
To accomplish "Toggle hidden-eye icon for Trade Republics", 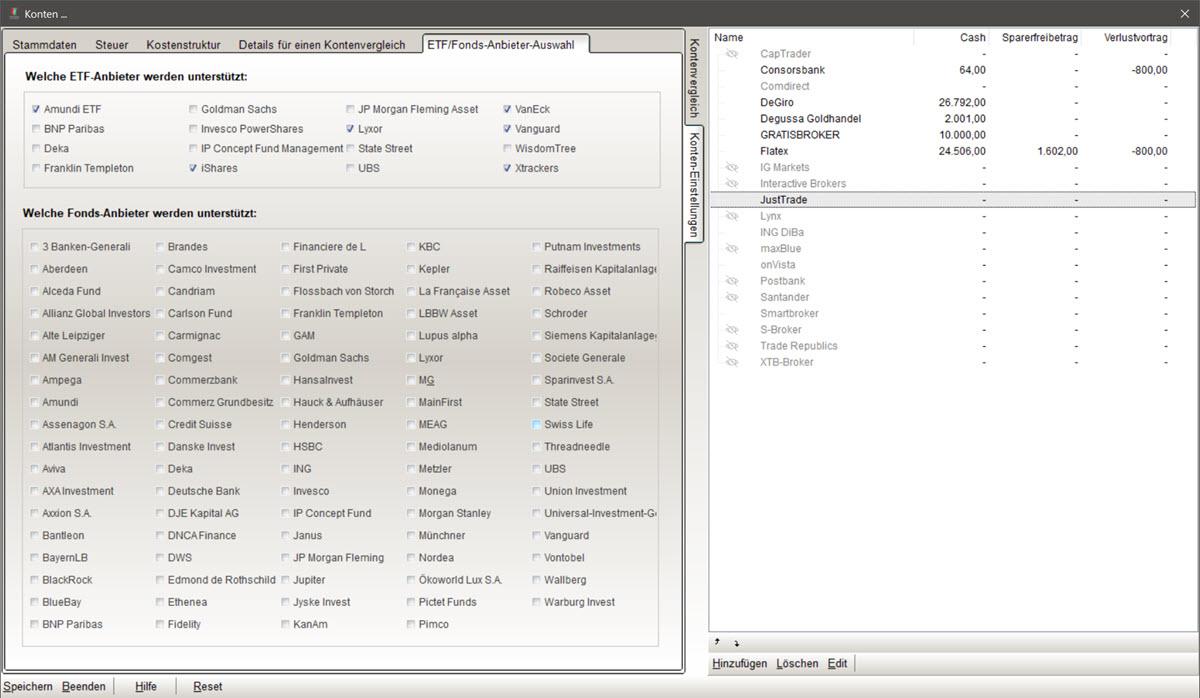I will [x=731, y=346].
